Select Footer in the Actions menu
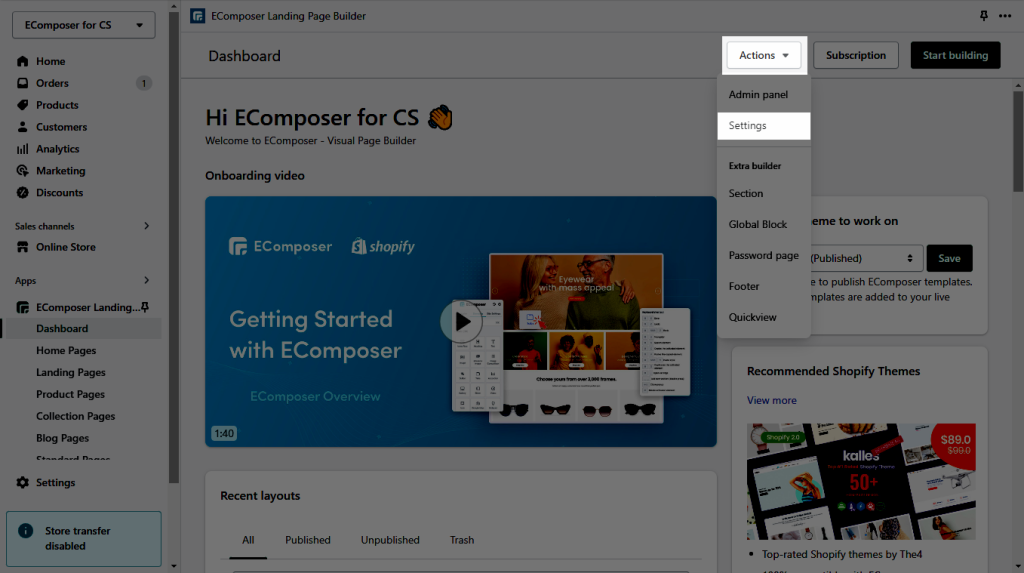This screenshot has width=1024, height=573. (744, 286)
